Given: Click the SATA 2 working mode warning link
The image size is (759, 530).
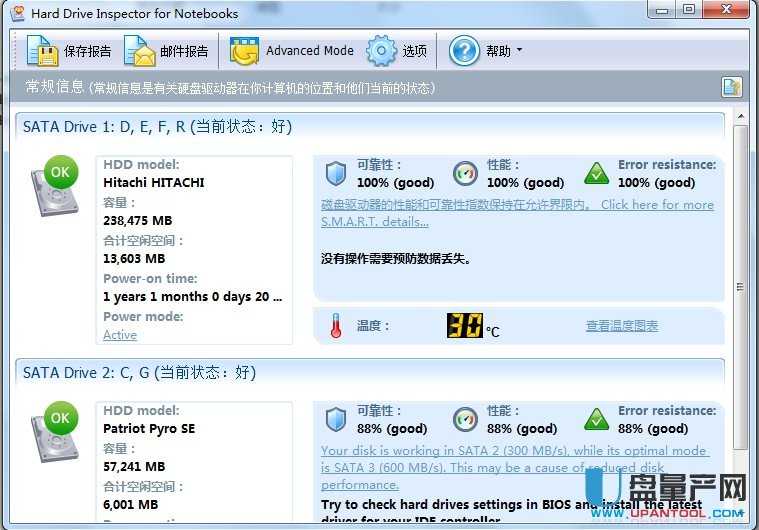Looking at the screenshot, I should click(514, 467).
